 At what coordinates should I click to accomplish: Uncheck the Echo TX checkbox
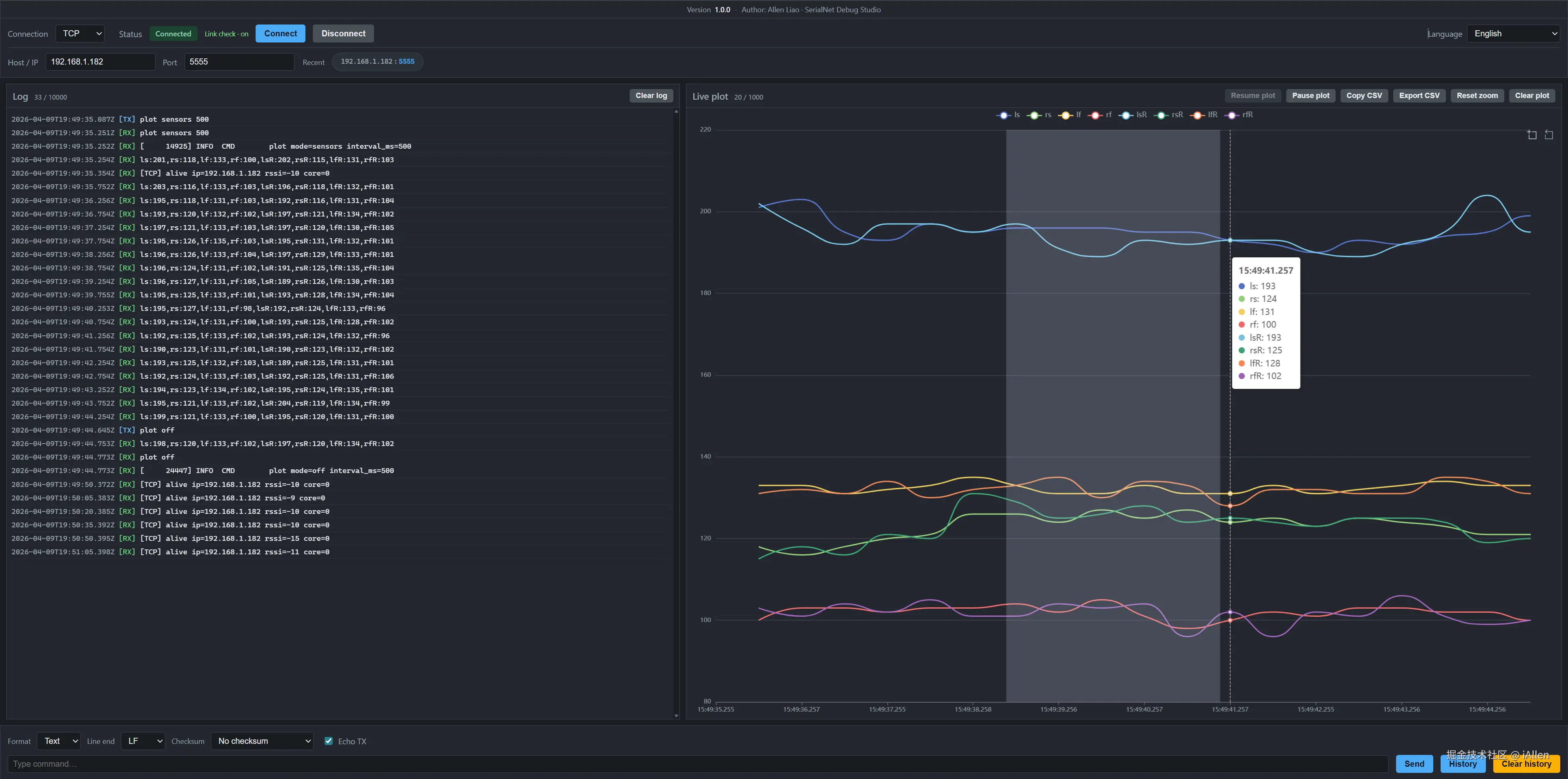(x=329, y=741)
